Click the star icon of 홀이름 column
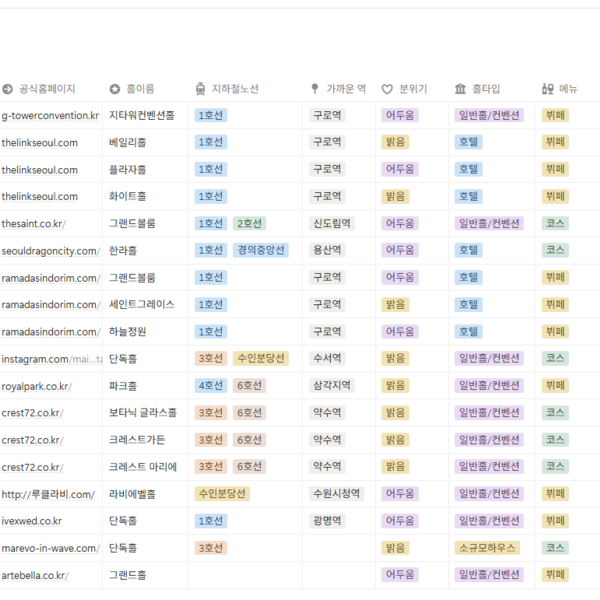 pyautogui.click(x=115, y=89)
